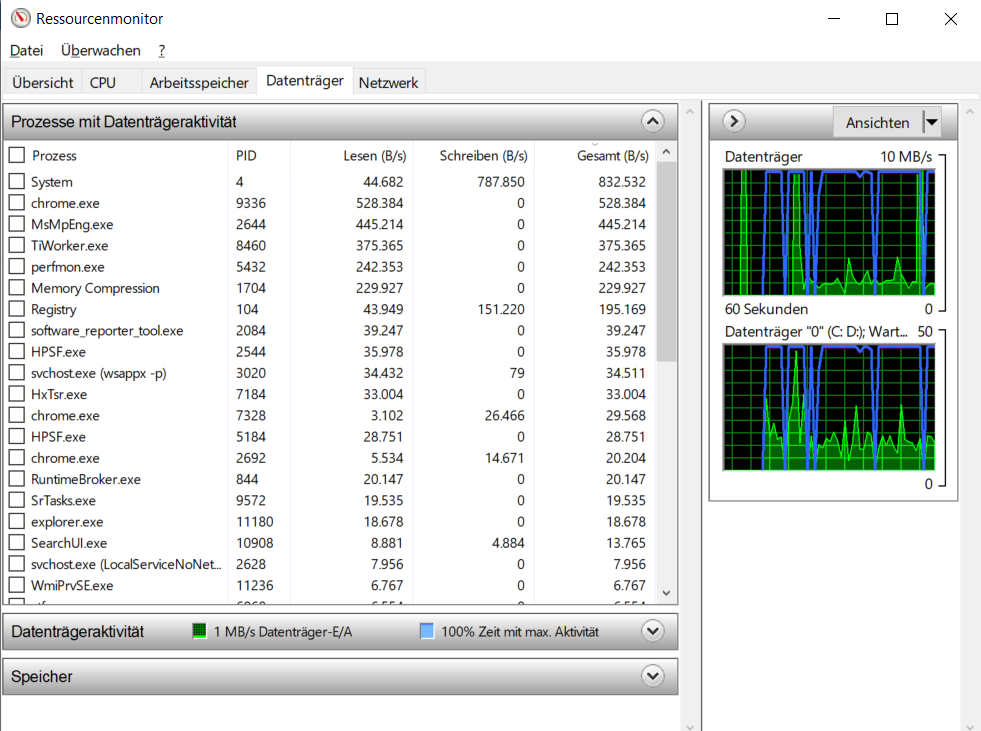This screenshot has width=981, height=731.
Task: Click the Datenträger "0" (C: D:) queue graph
Action: (x=829, y=407)
